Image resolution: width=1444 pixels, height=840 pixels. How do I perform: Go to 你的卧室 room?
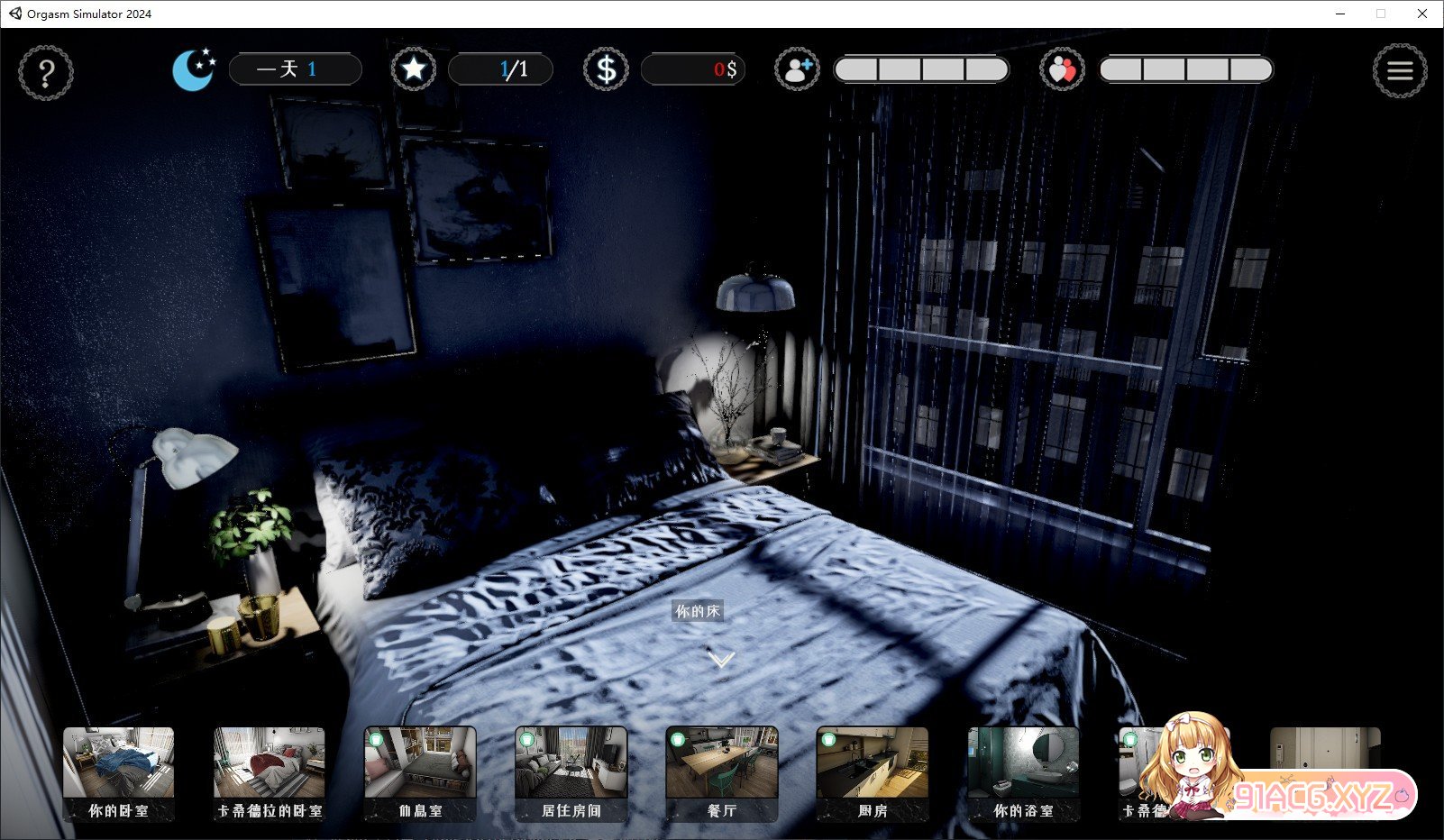118,773
